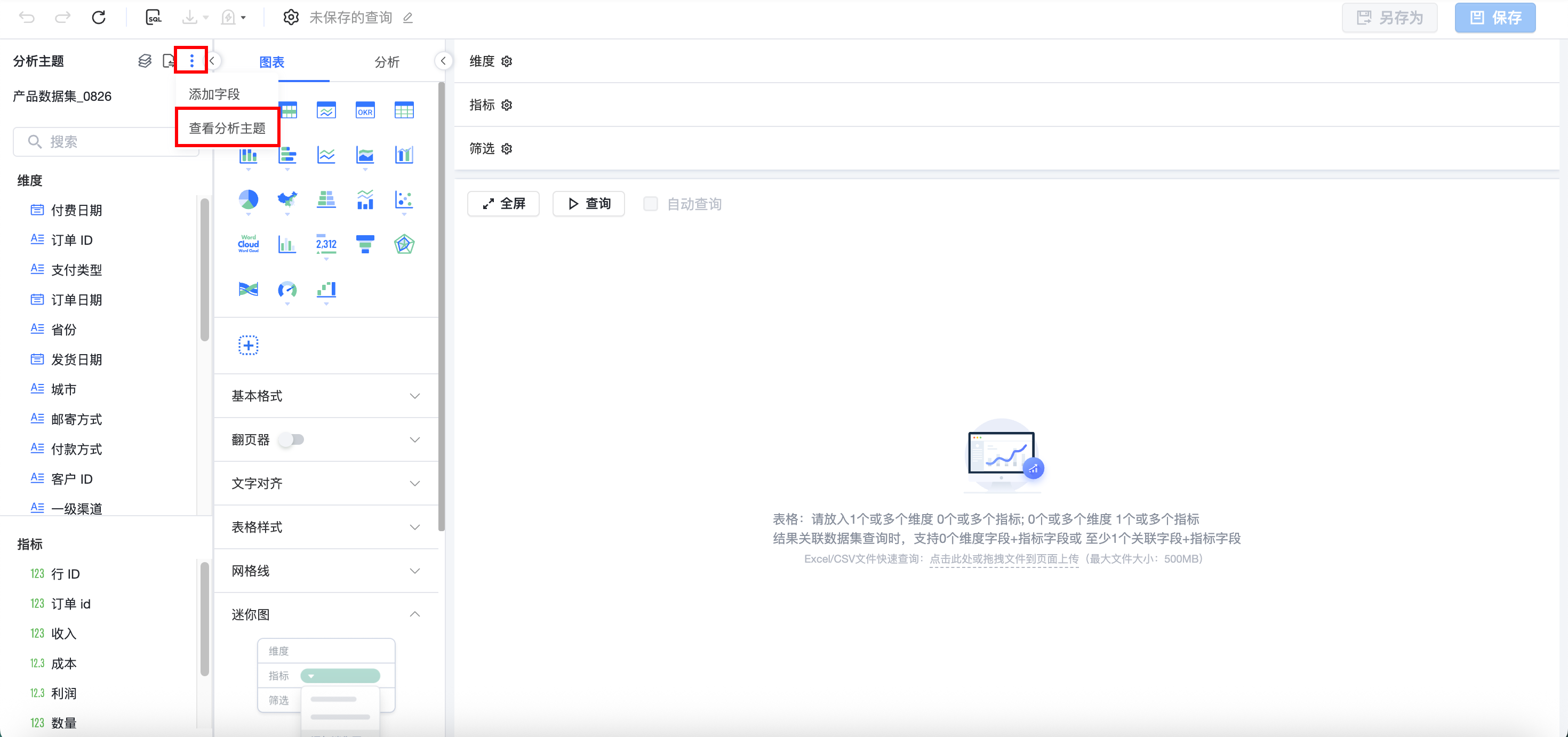Choose the word cloud chart type
The height and width of the screenshot is (737, 1568).
point(249,244)
